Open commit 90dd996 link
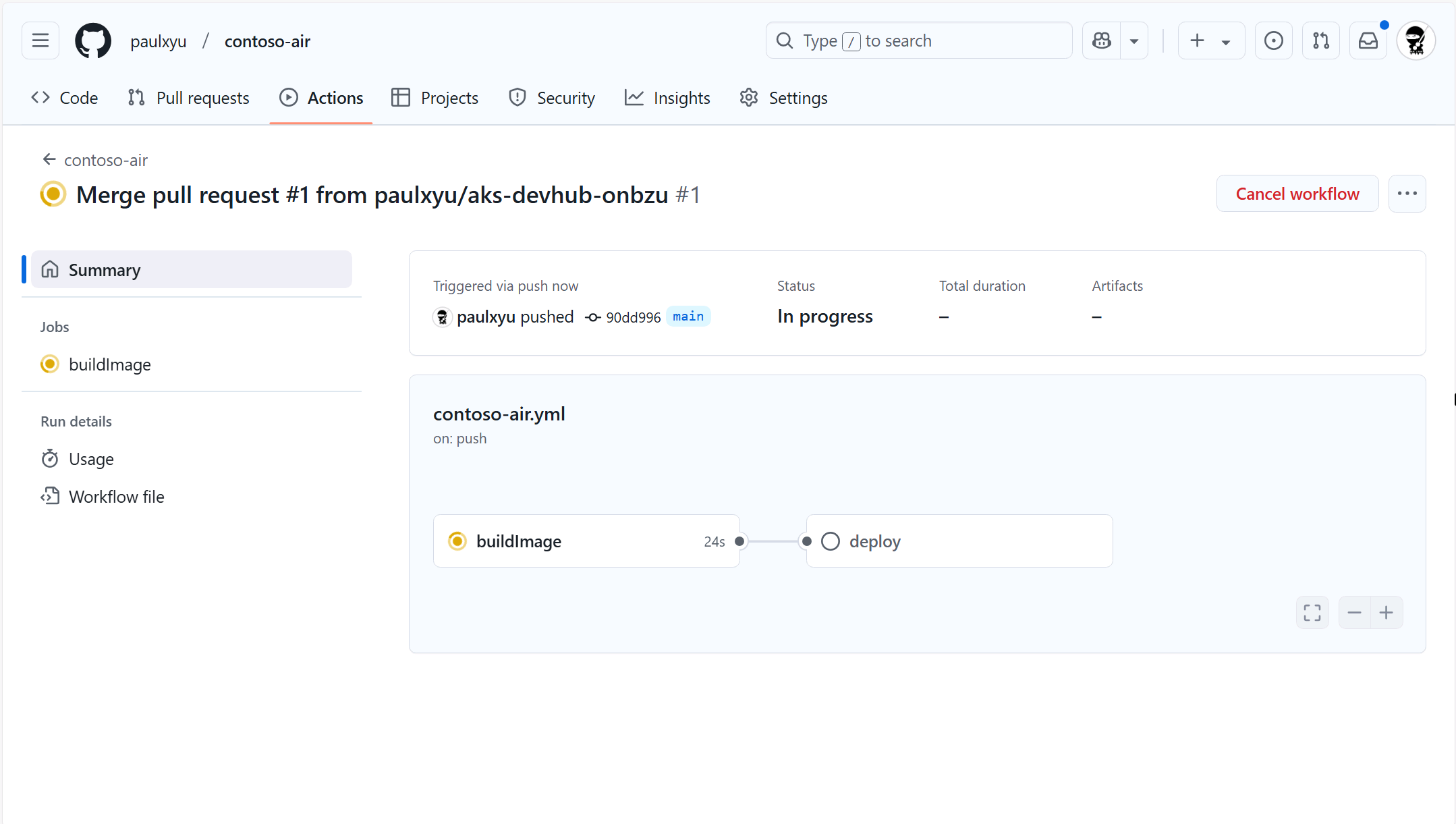This screenshot has width=1456, height=824. 633,317
